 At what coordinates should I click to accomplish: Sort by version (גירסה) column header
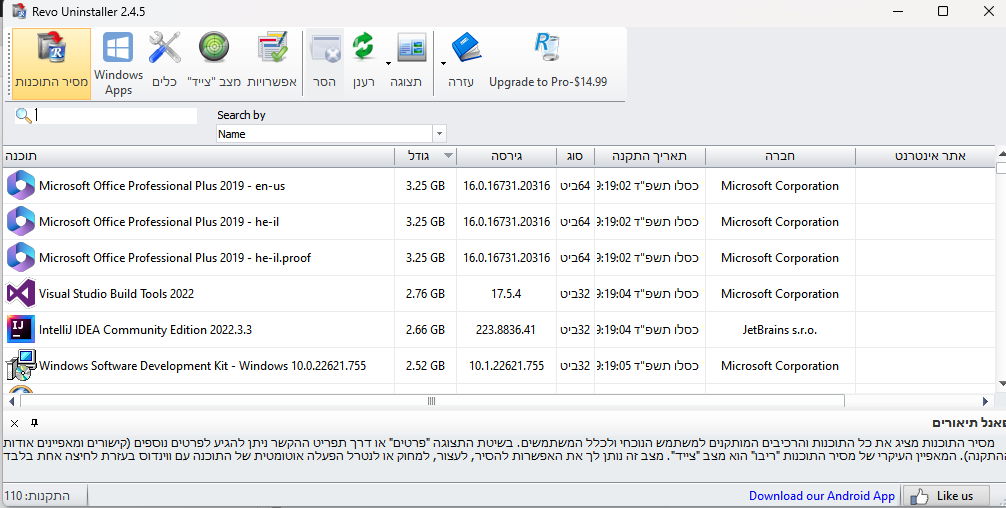(506, 156)
